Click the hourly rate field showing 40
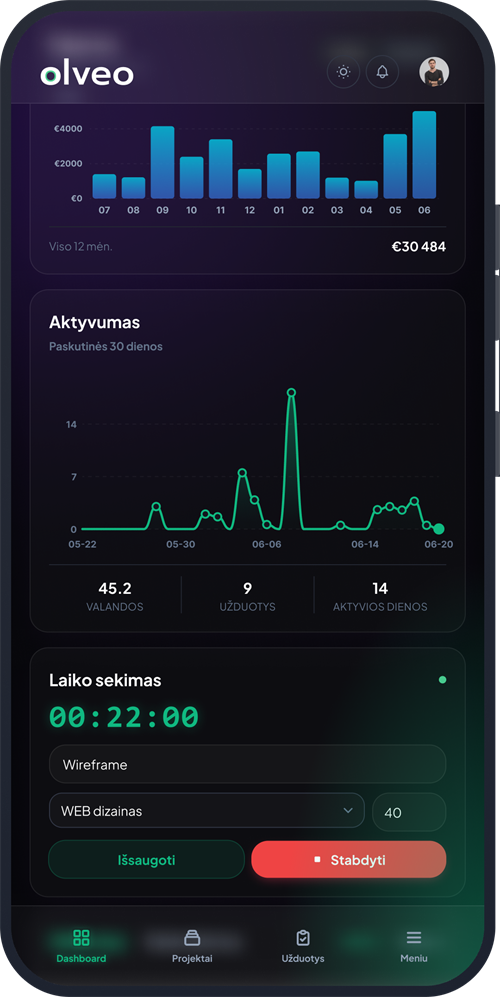The width and height of the screenshot is (500, 997). (x=409, y=812)
